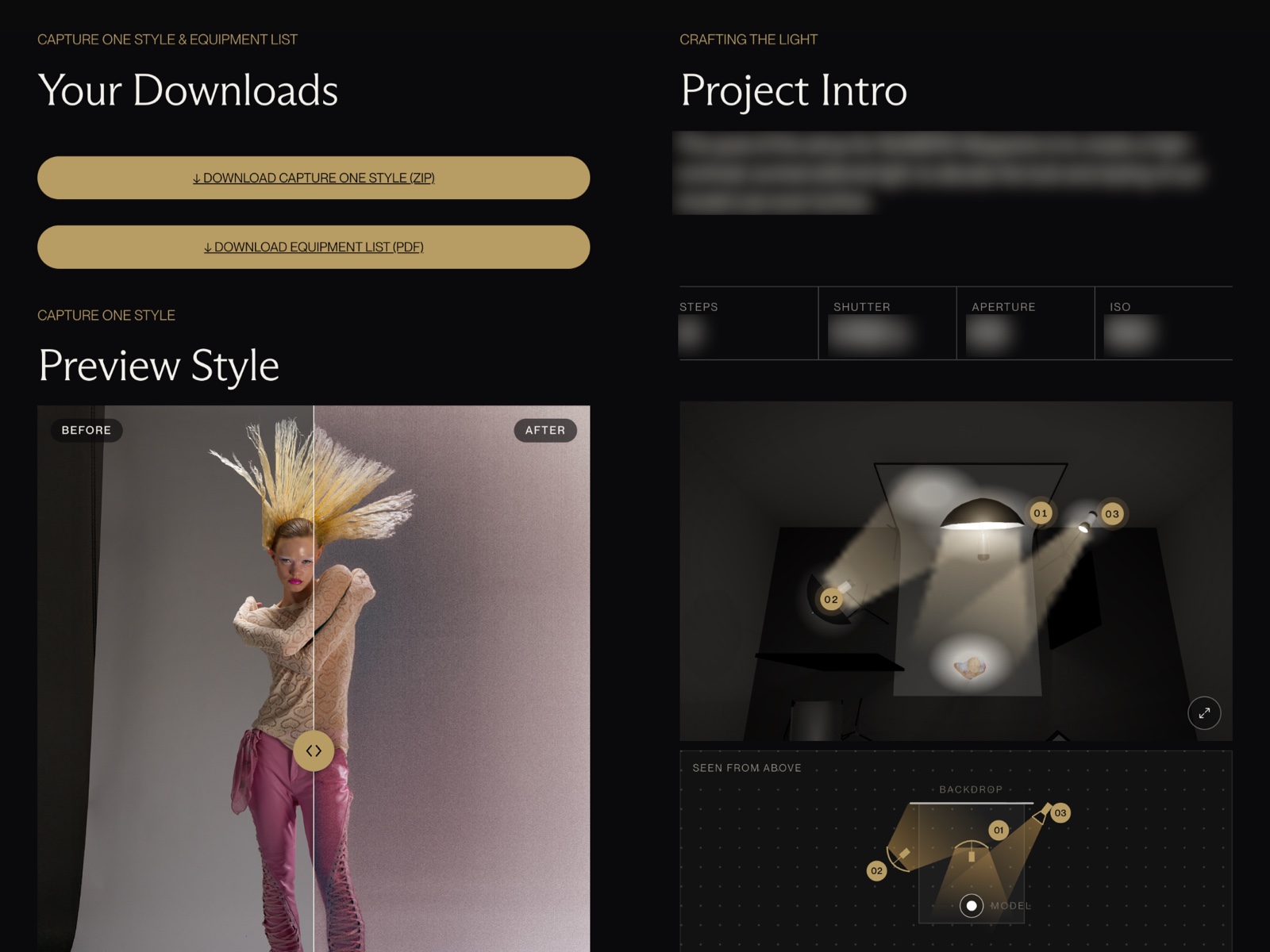Click the STEPS column label
The width and height of the screenshot is (1270, 952).
click(x=698, y=307)
